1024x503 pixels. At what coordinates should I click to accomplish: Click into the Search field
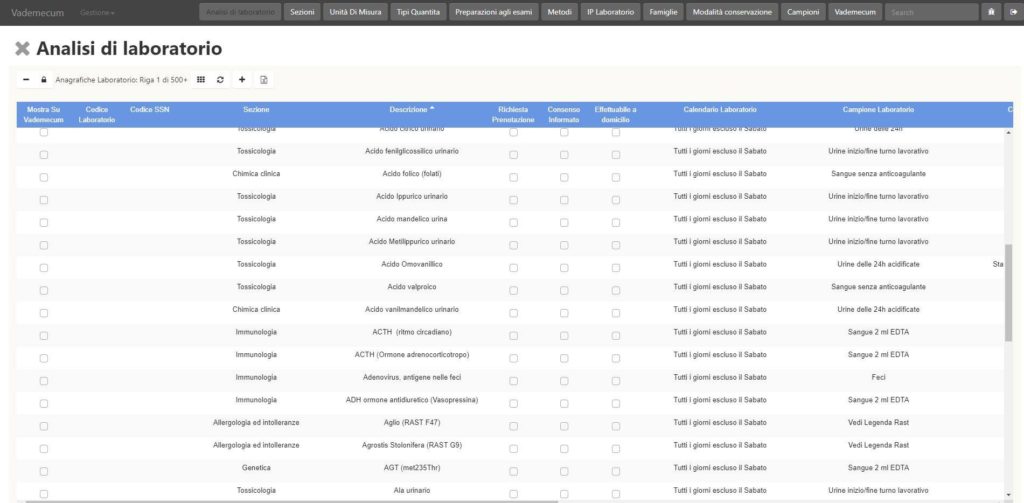(931, 12)
